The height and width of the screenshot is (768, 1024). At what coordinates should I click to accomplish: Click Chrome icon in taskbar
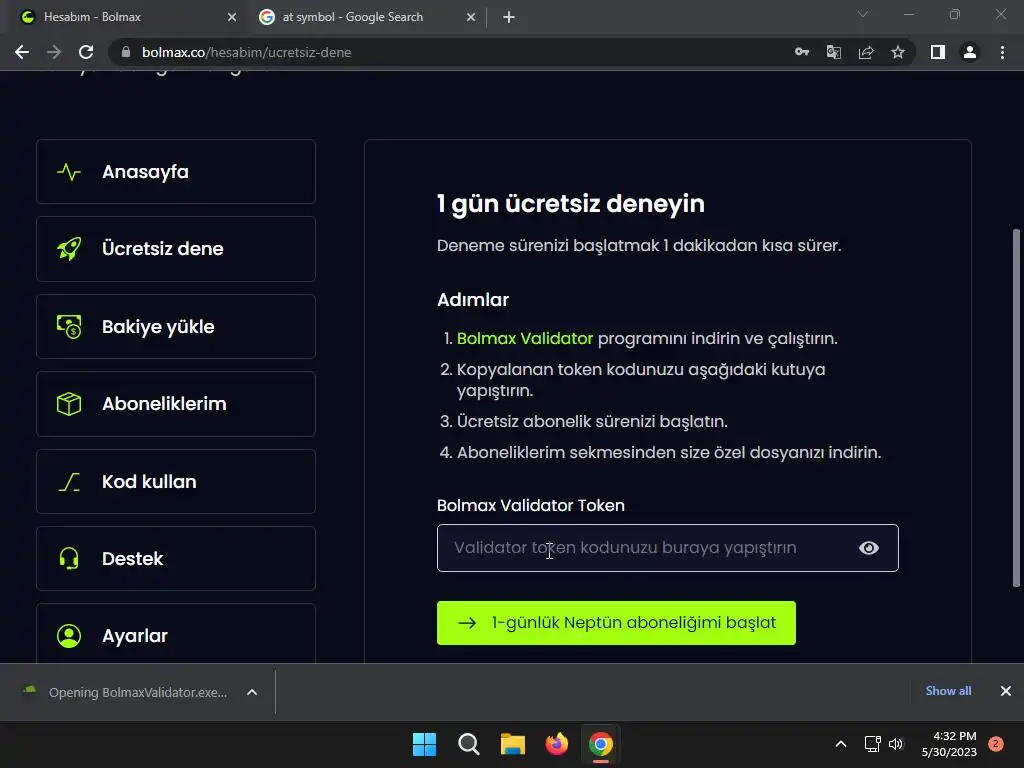click(601, 744)
